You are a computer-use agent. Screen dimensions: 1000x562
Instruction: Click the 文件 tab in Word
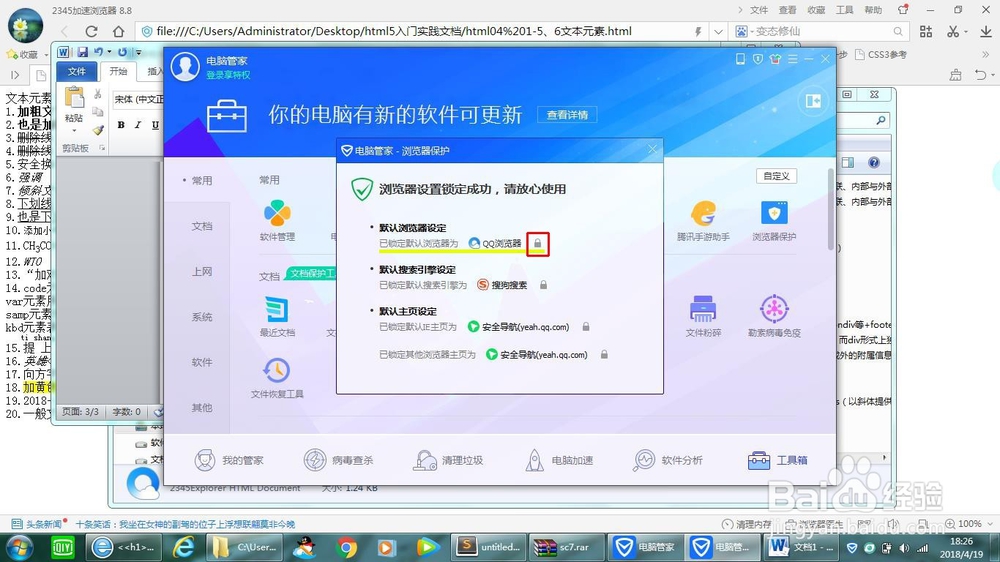coord(77,71)
